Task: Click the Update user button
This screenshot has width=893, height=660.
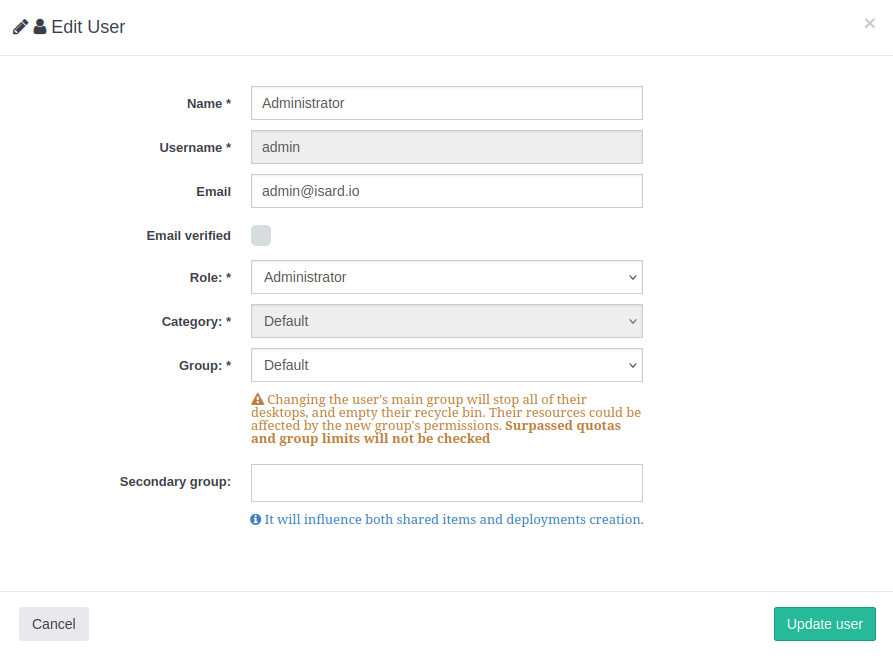Action: coord(824,624)
